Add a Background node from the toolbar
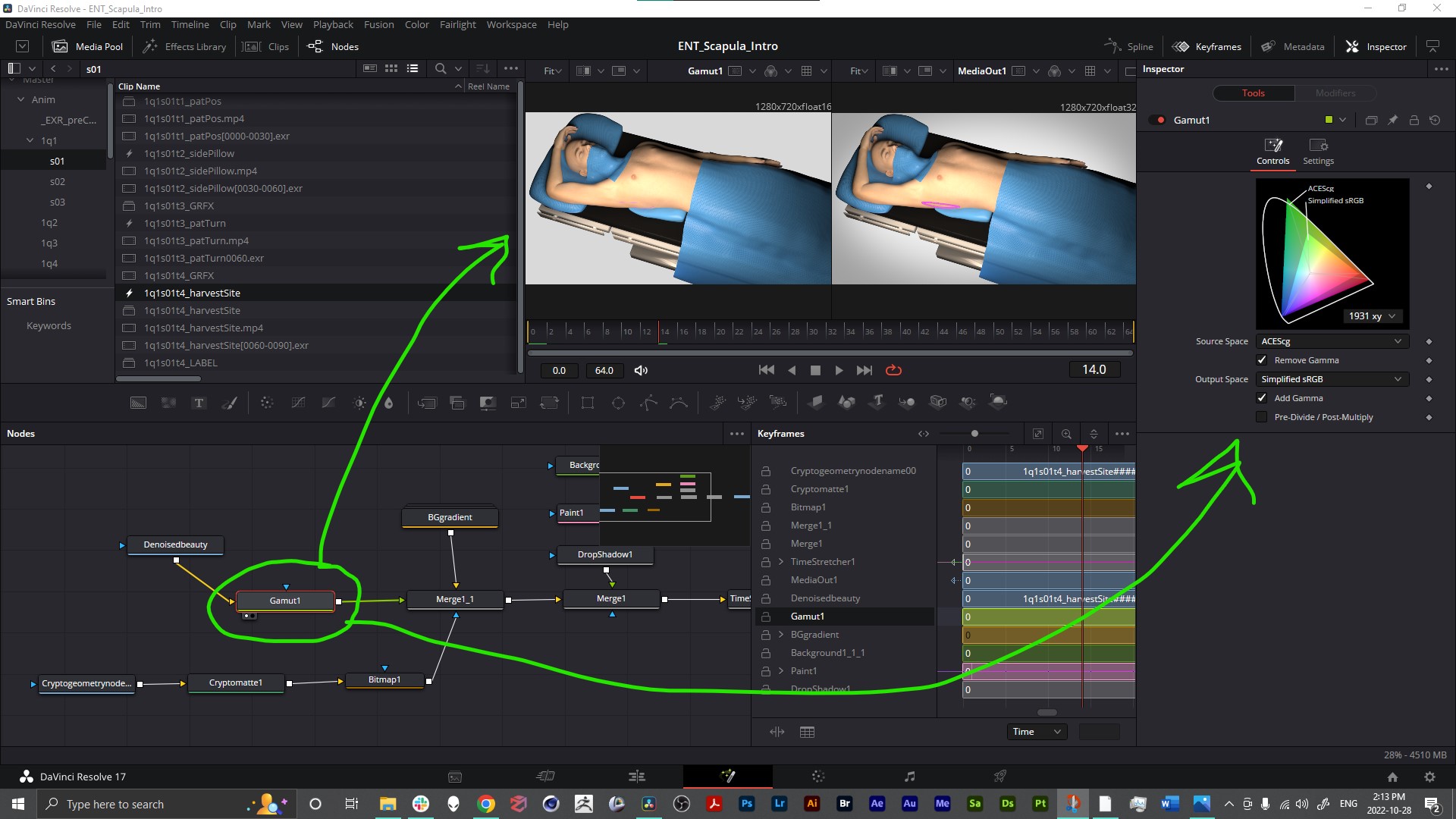This screenshot has width=1456, height=819. 138,403
